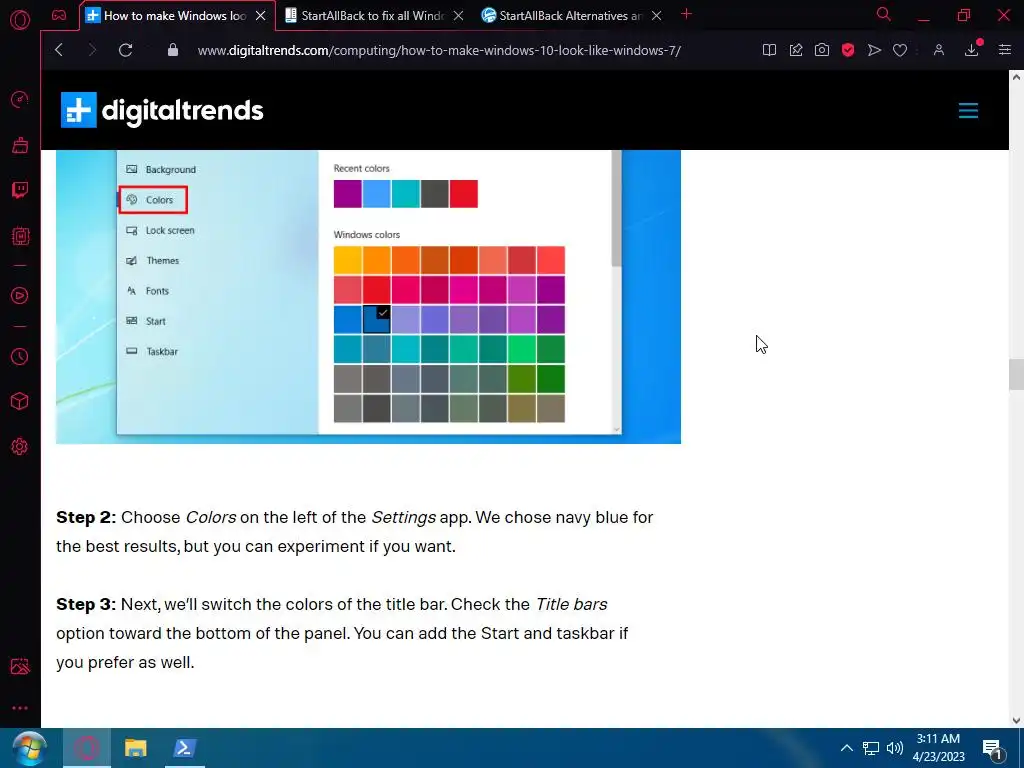
Task: Open the profile account icon
Action: [938, 50]
